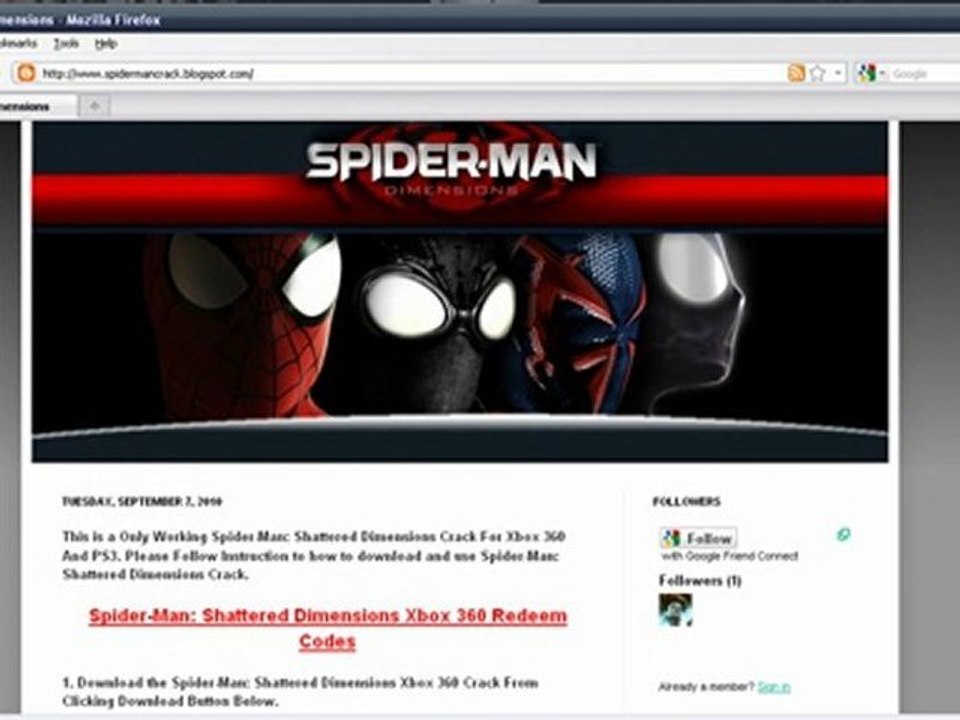The width and height of the screenshot is (960, 720).
Task: Click the Blogger favicon in the address bar
Action: pyautogui.click(x=26, y=73)
